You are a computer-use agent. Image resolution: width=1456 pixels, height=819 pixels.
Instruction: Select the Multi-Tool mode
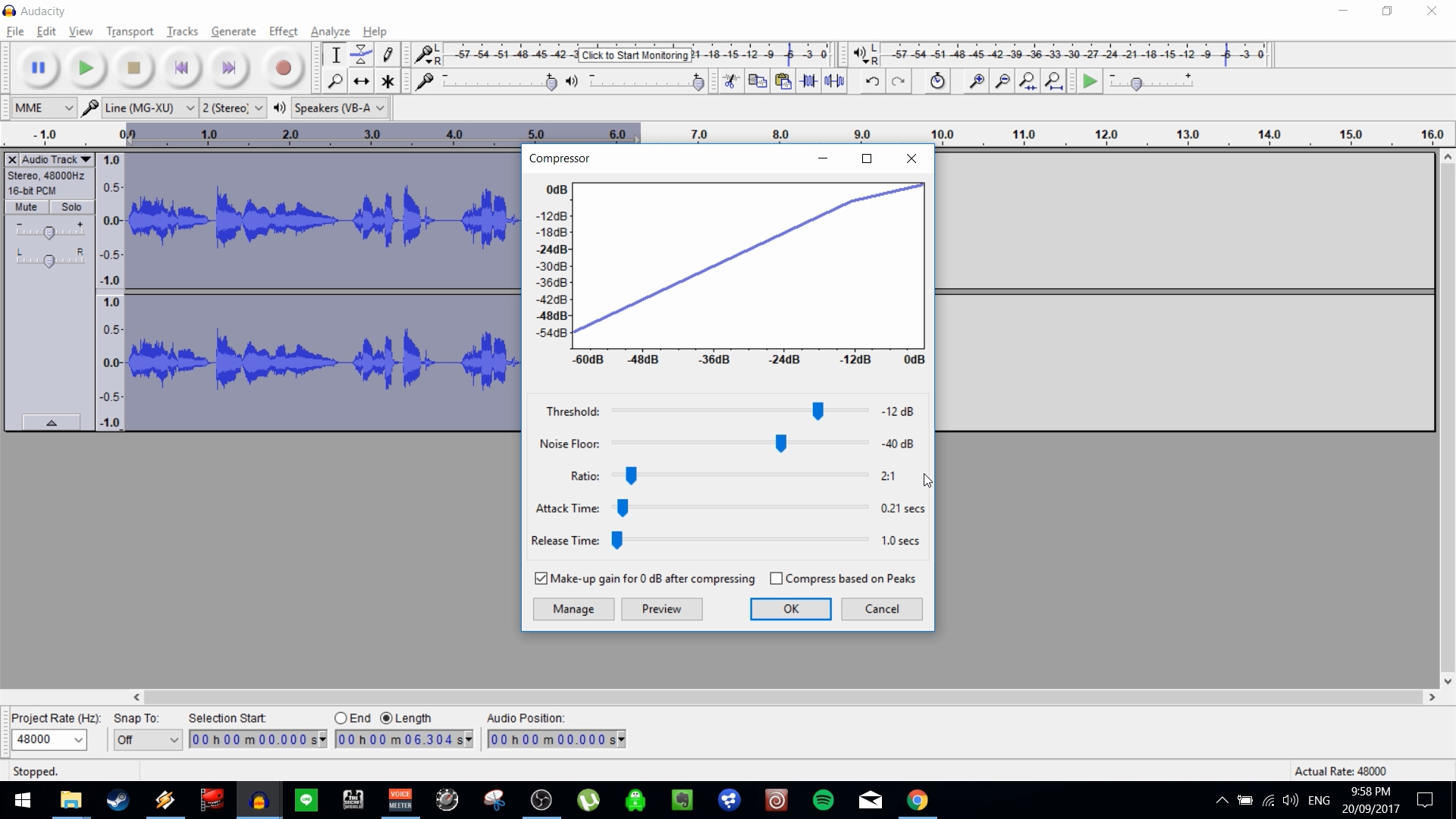(388, 81)
